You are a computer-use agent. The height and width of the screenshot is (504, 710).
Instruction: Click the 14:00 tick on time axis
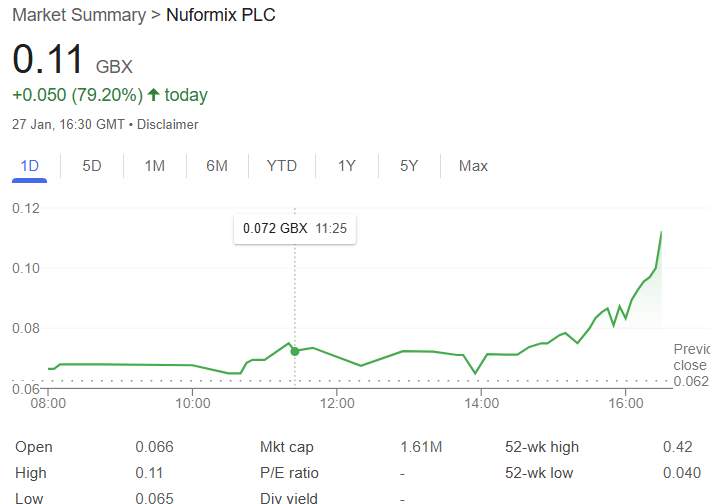click(x=481, y=392)
